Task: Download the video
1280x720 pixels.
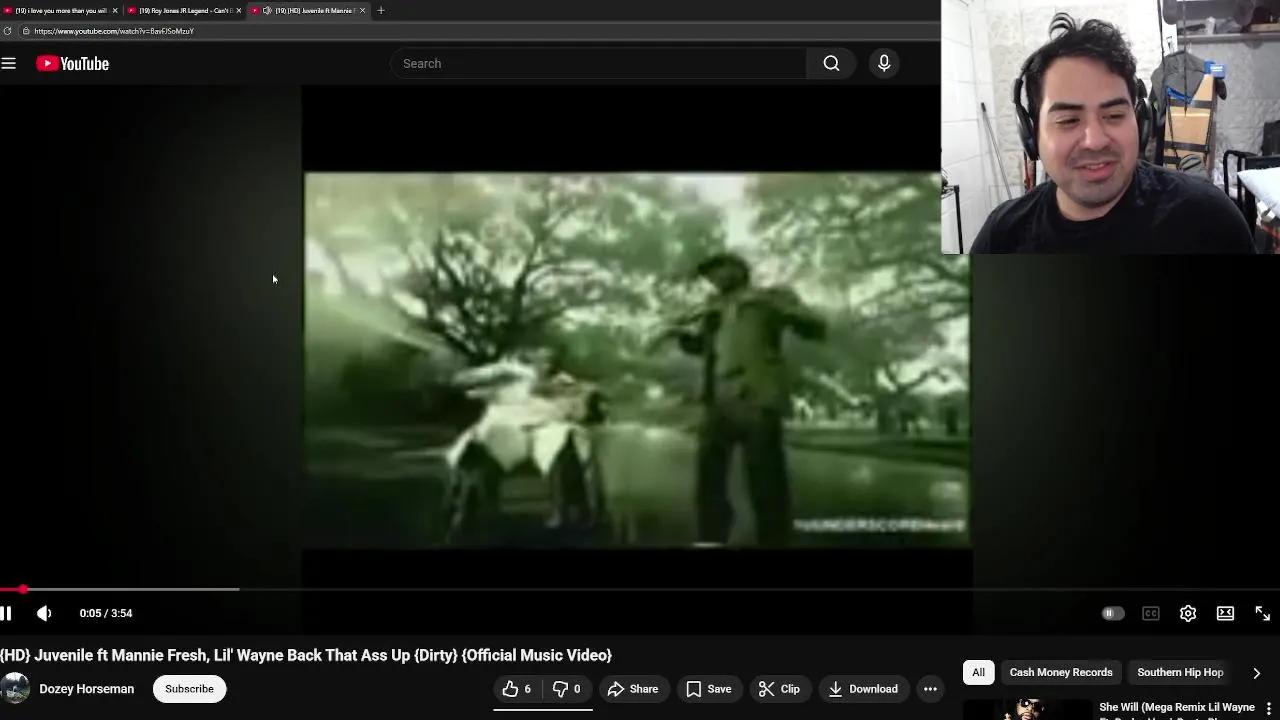Action: (862, 689)
